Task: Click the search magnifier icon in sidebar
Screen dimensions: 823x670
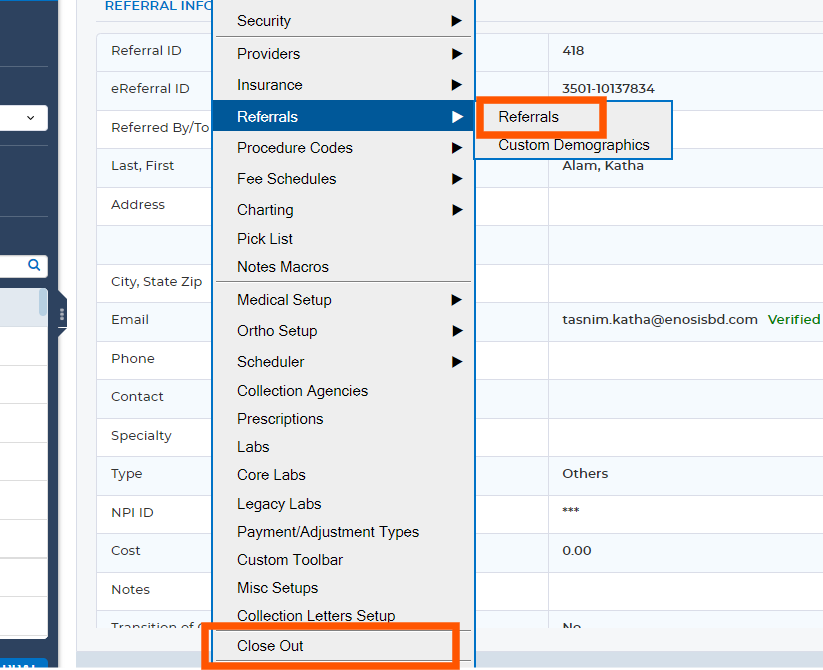Action: click(34, 265)
